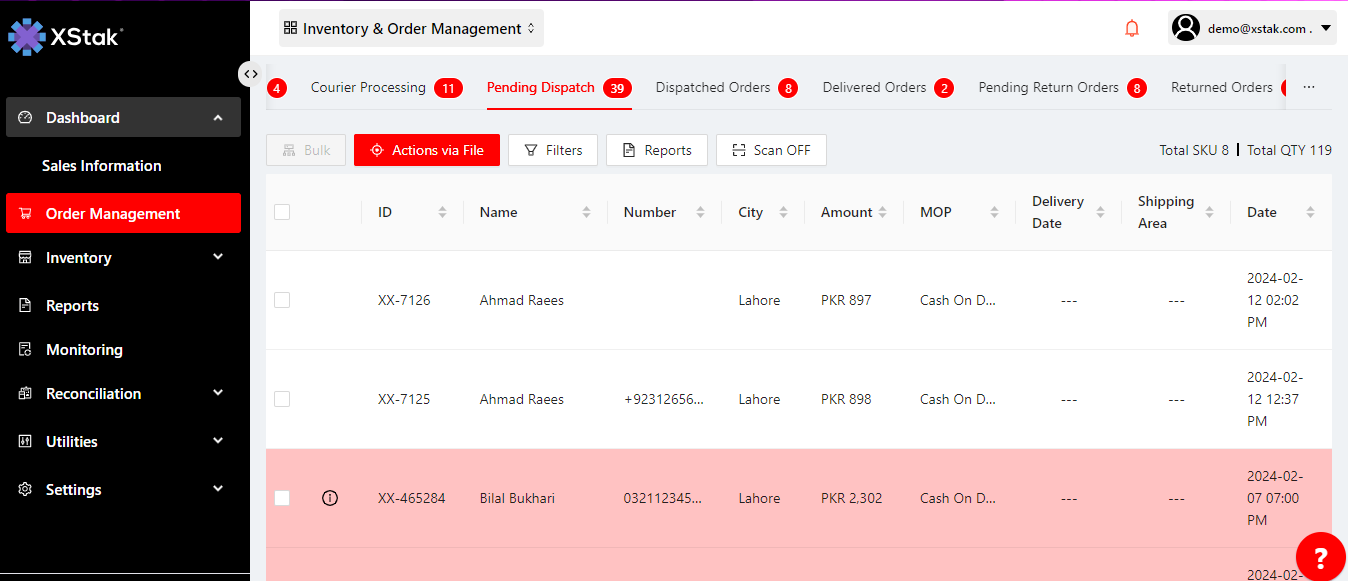
Task: Toggle the Scan OFF button
Action: click(771, 150)
